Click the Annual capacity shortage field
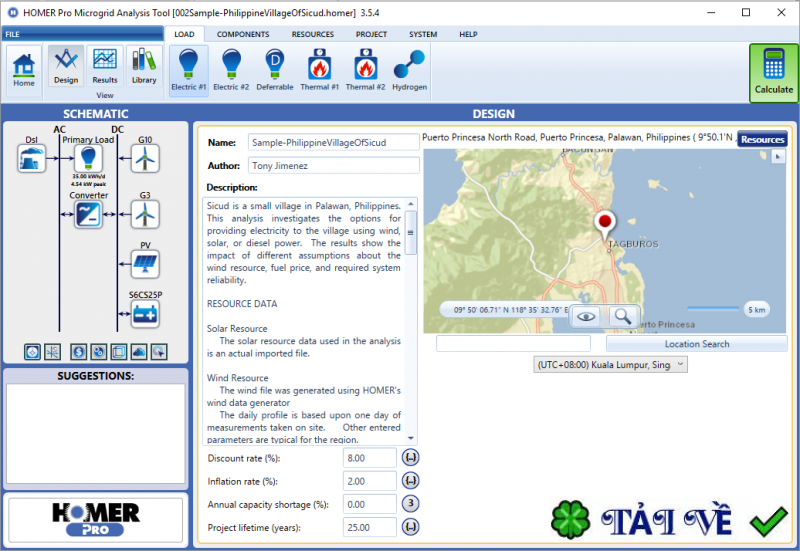This screenshot has width=800, height=551. (369, 504)
